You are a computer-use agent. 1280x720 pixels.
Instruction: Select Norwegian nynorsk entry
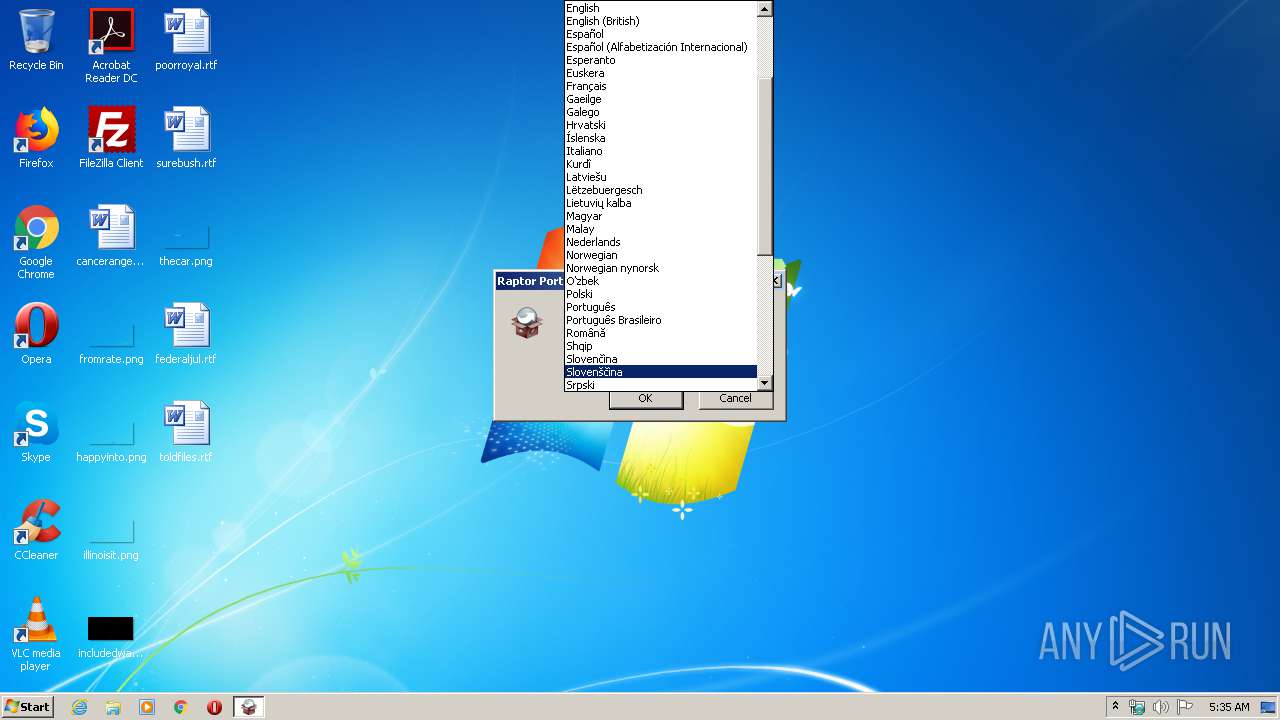click(661, 268)
